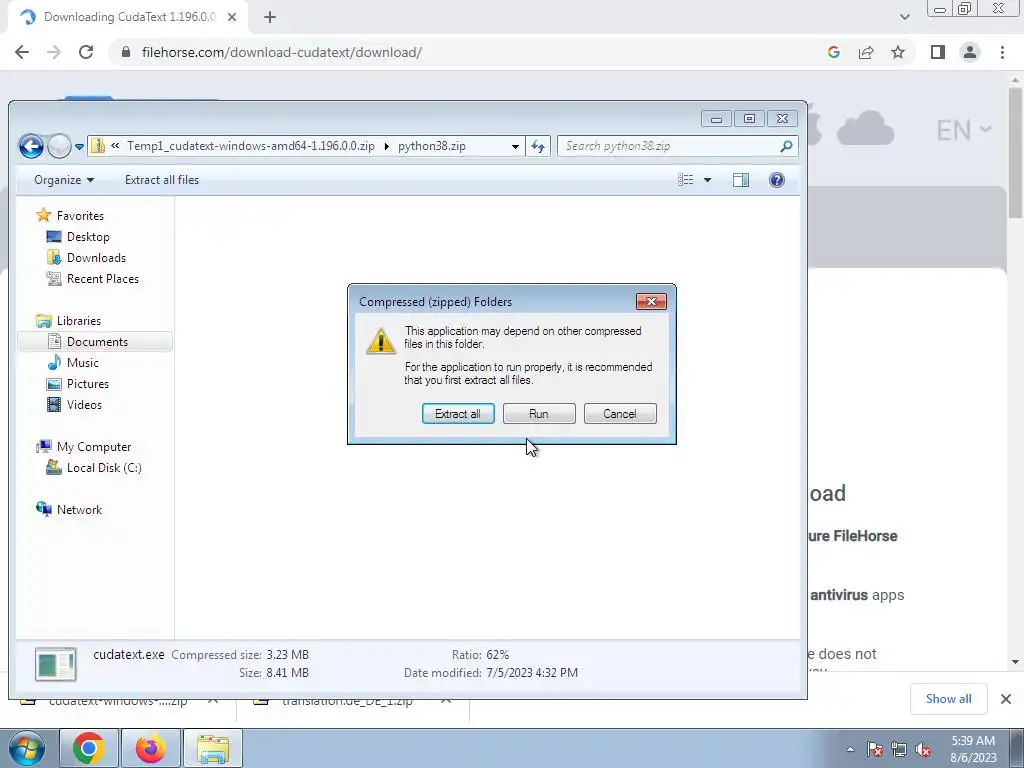Open Chrome three-dot menu
This screenshot has height=768, width=1024.
tap(1002, 52)
